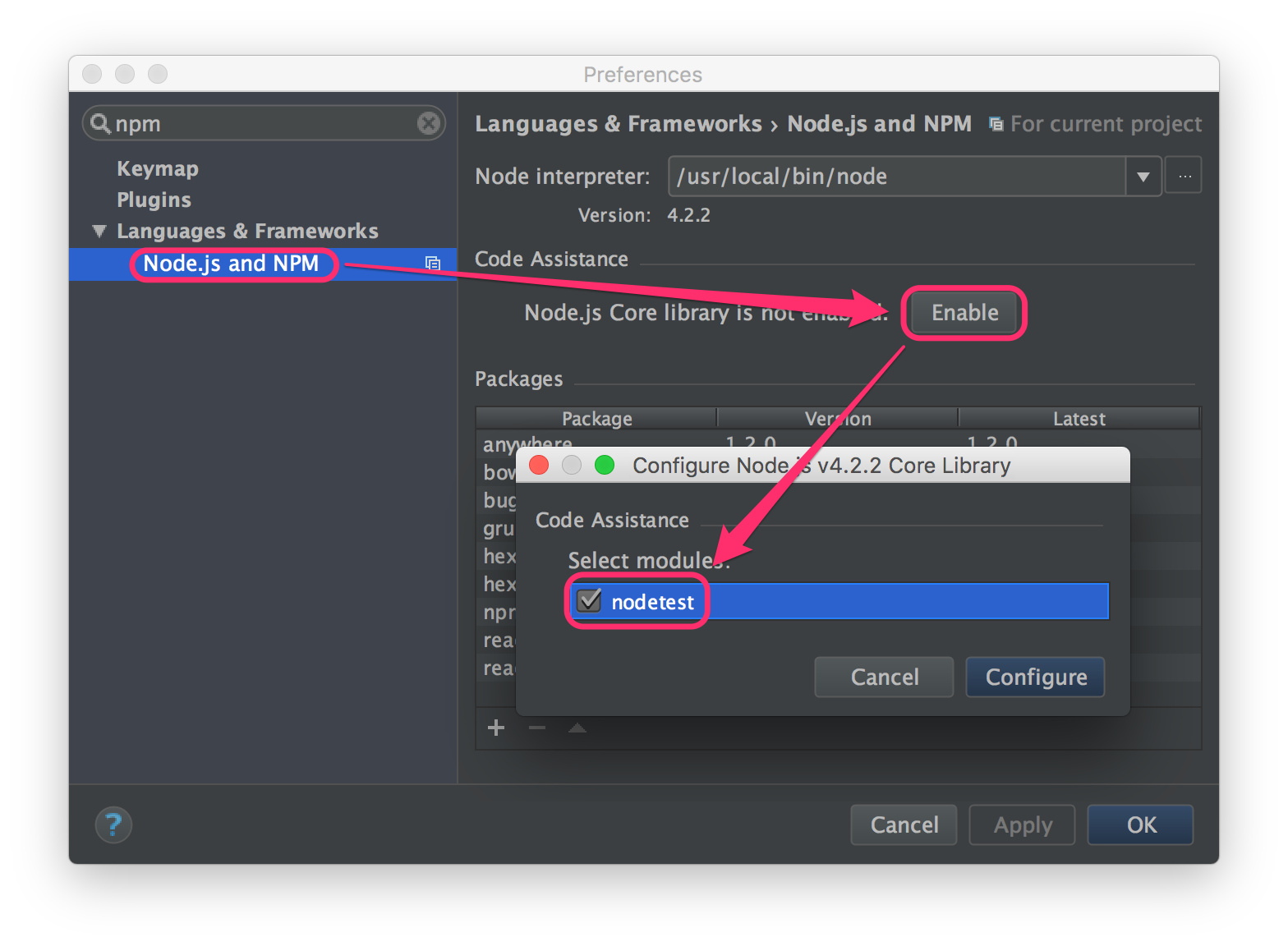Click the Latest column header
This screenshot has width=1288, height=946.
pyautogui.click(x=1079, y=419)
